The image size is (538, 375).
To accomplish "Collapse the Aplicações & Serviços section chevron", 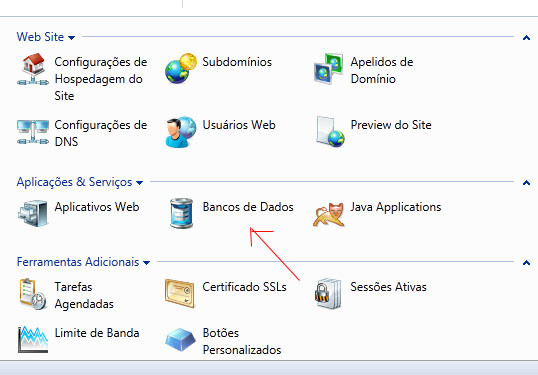I will click(526, 183).
